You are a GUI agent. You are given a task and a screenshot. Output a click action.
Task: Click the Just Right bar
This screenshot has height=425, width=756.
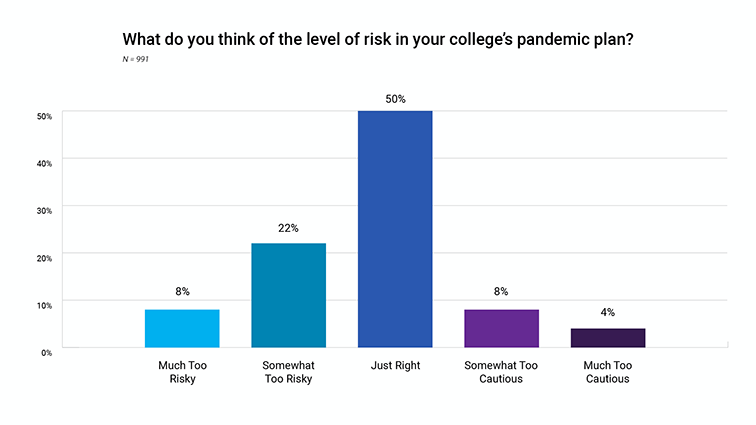point(395,229)
